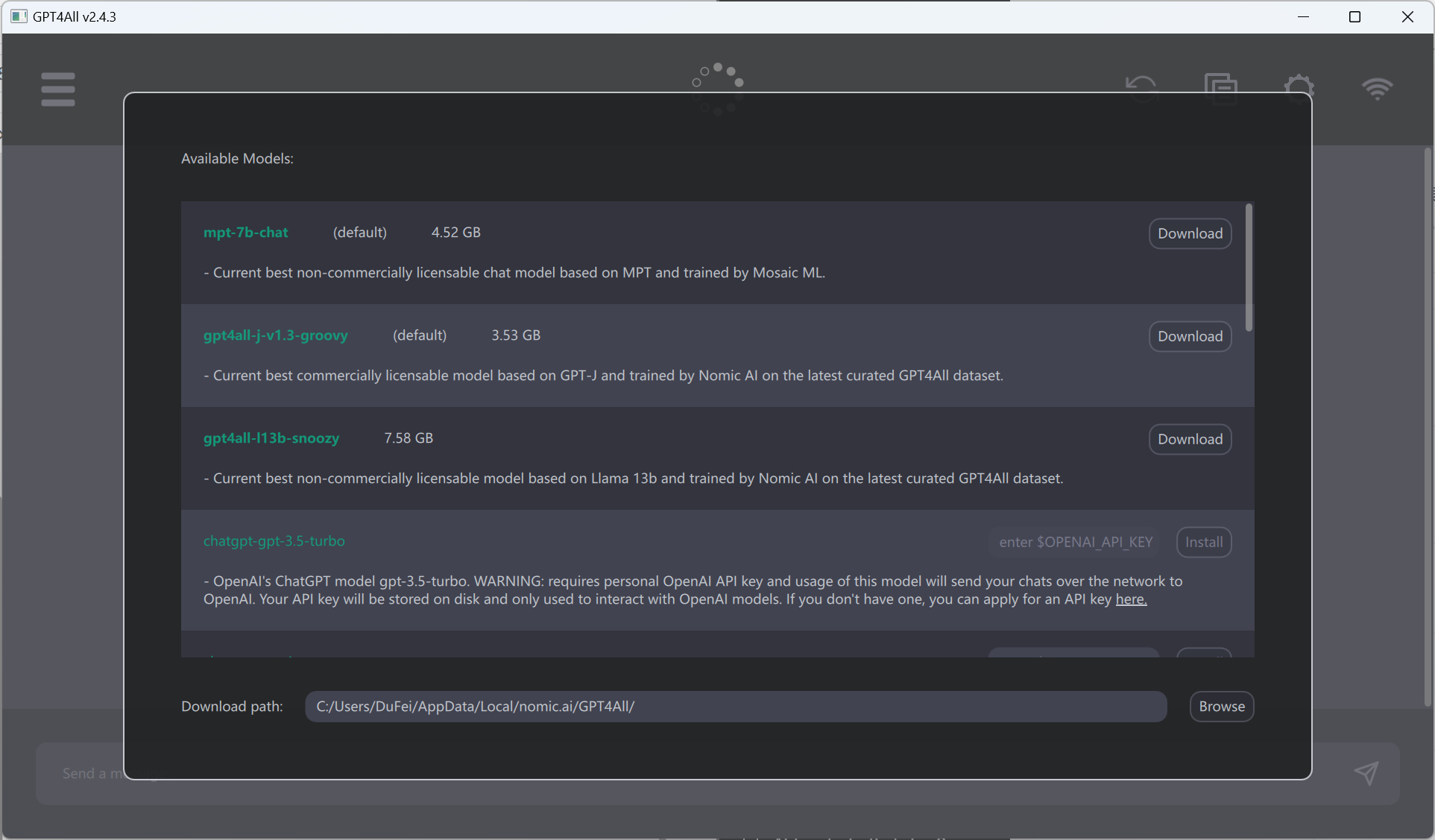This screenshot has width=1435, height=840.
Task: Download the mpt-7b-chat model
Action: coord(1190,233)
